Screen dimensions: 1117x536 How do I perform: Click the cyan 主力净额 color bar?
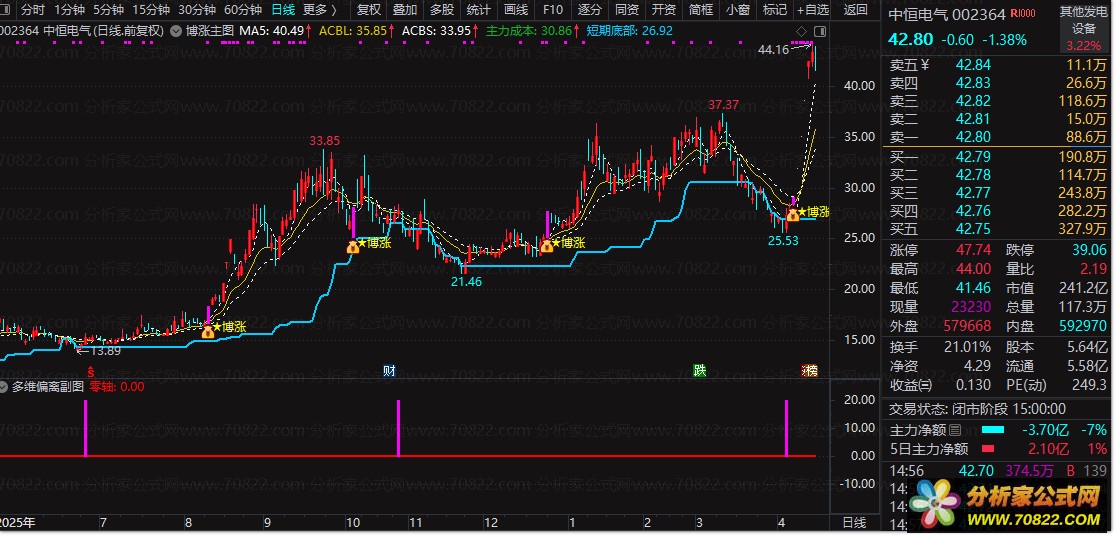992,430
